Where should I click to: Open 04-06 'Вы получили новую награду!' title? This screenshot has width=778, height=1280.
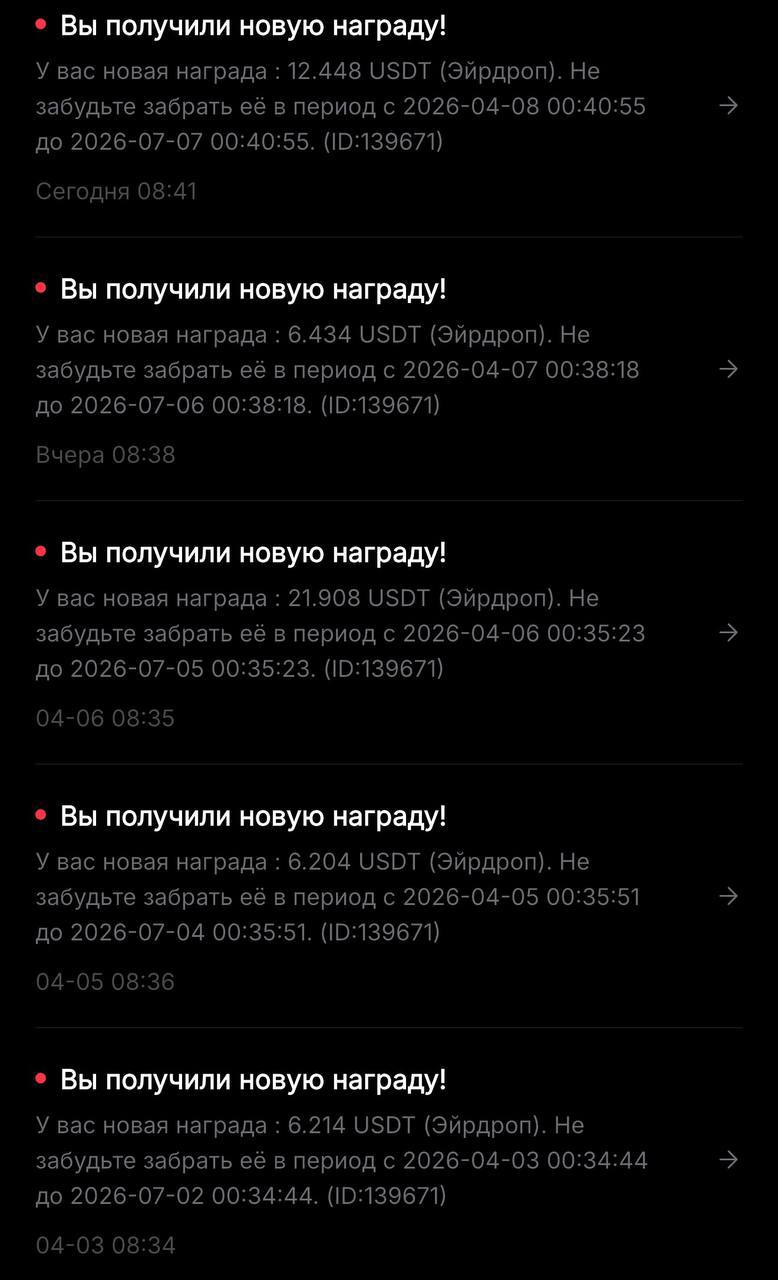click(253, 553)
